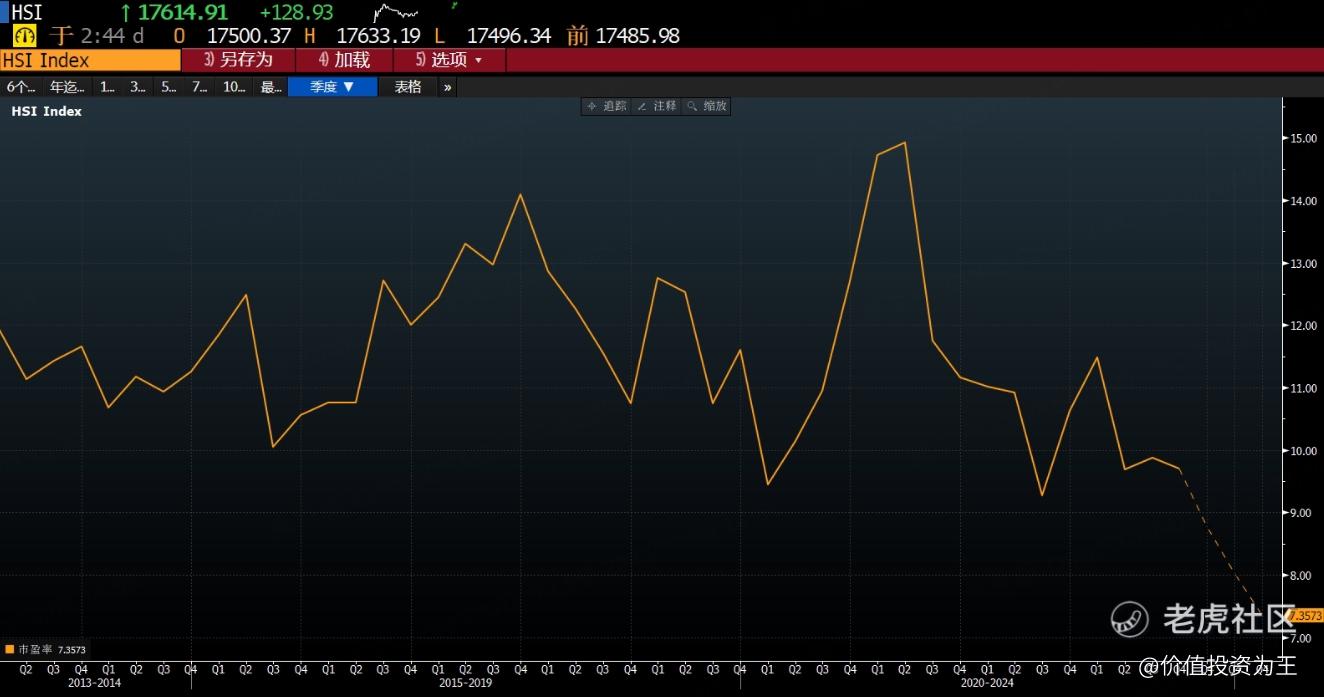The height and width of the screenshot is (697, 1324).
Task: Choose the 3) 另存为 save-as command
Action: point(238,60)
